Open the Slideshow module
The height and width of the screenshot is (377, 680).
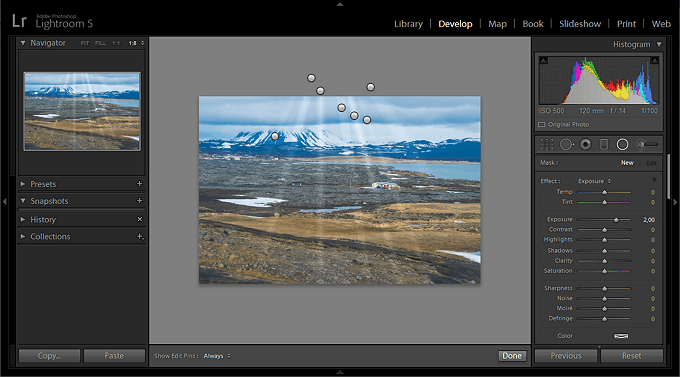click(580, 24)
